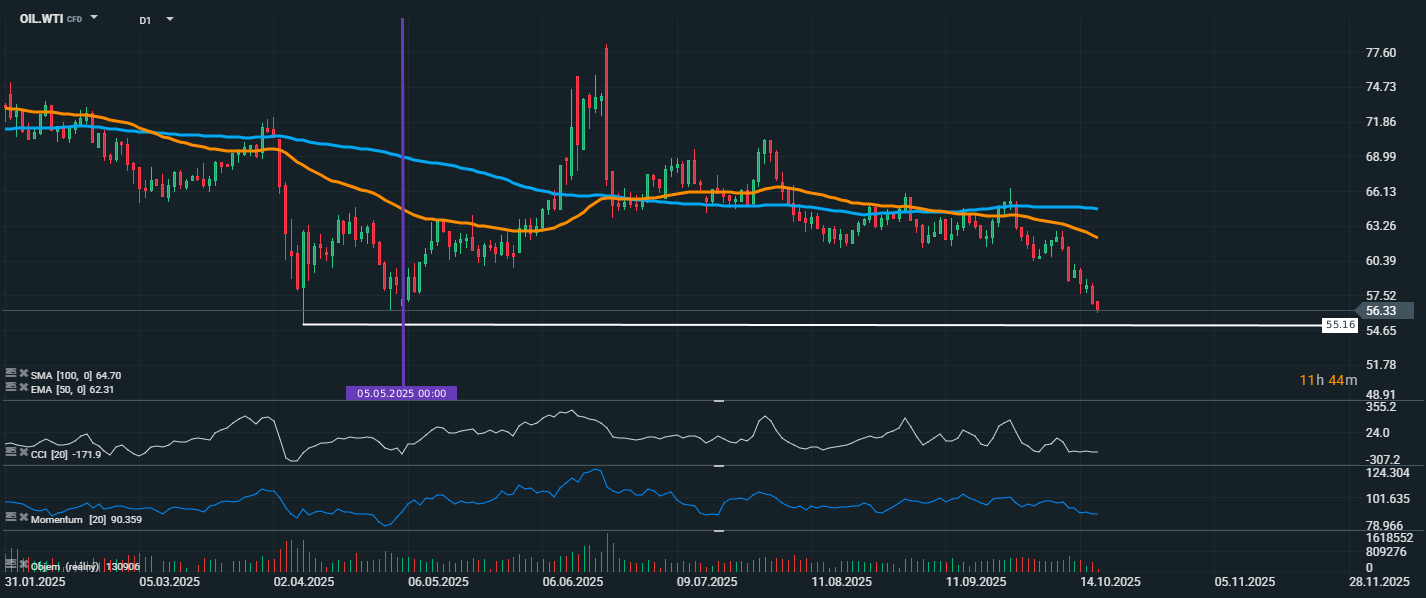Viewport: 1426px width, 598px height.
Task: Remove the SMA indicator with its X
Action: coord(23,373)
